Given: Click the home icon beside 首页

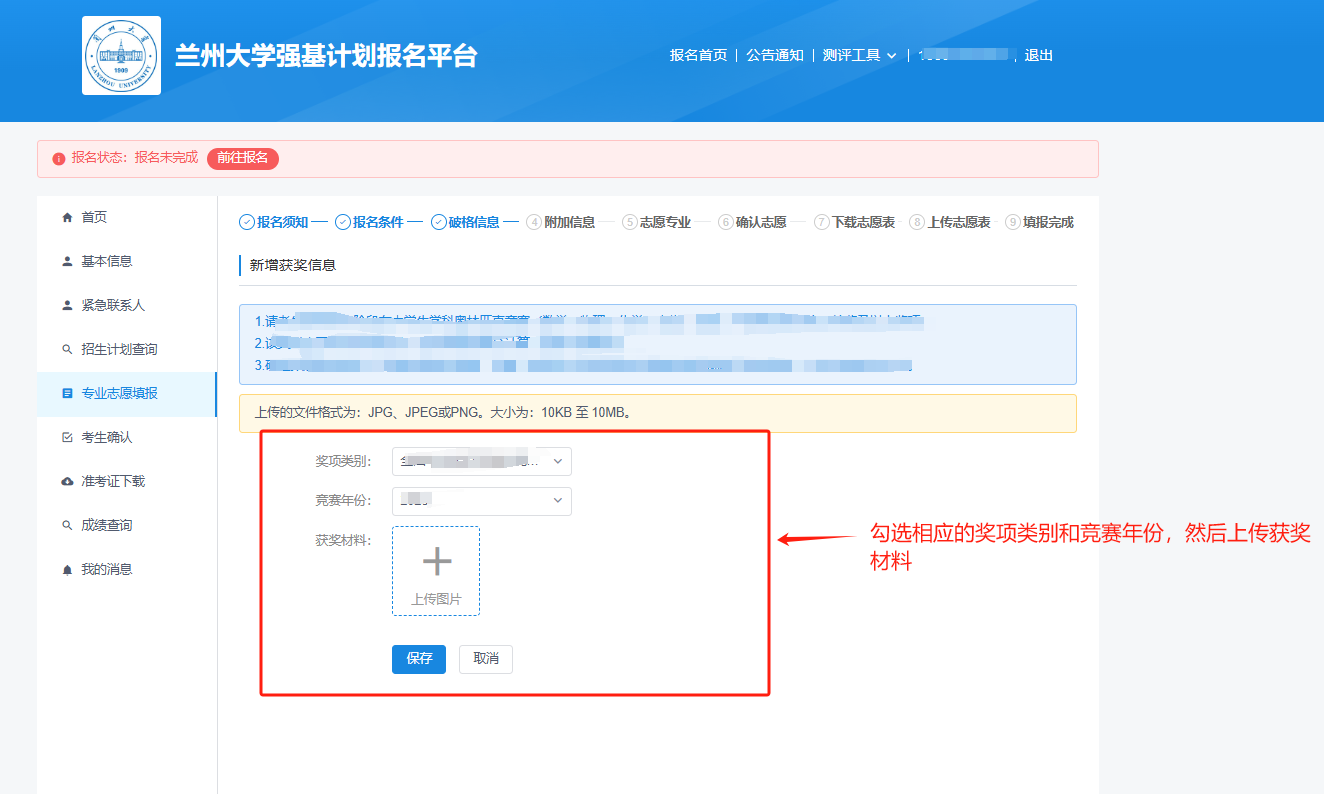Looking at the screenshot, I should pos(67,217).
